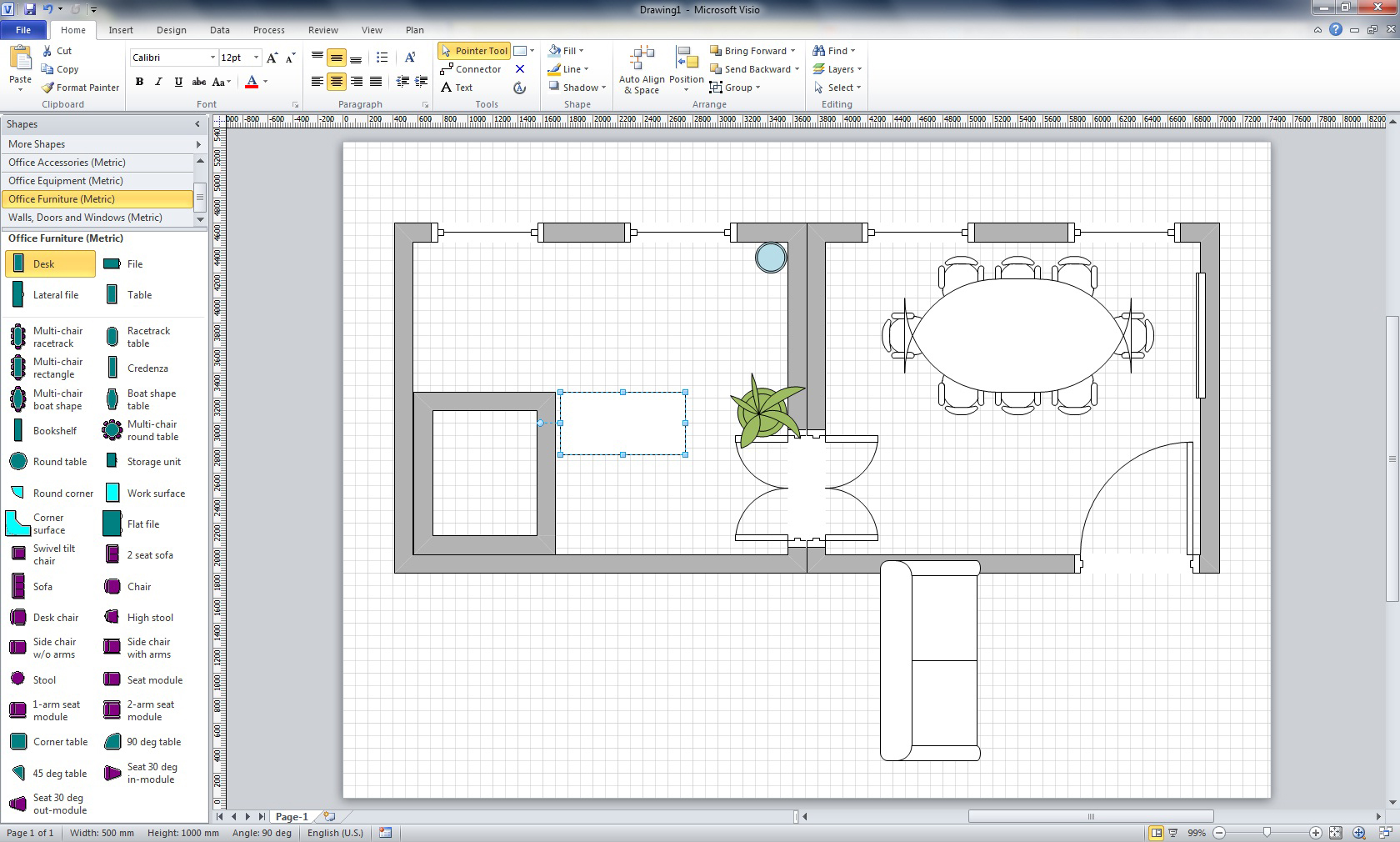
Task: Open the File menu tab
Action: coord(23,30)
